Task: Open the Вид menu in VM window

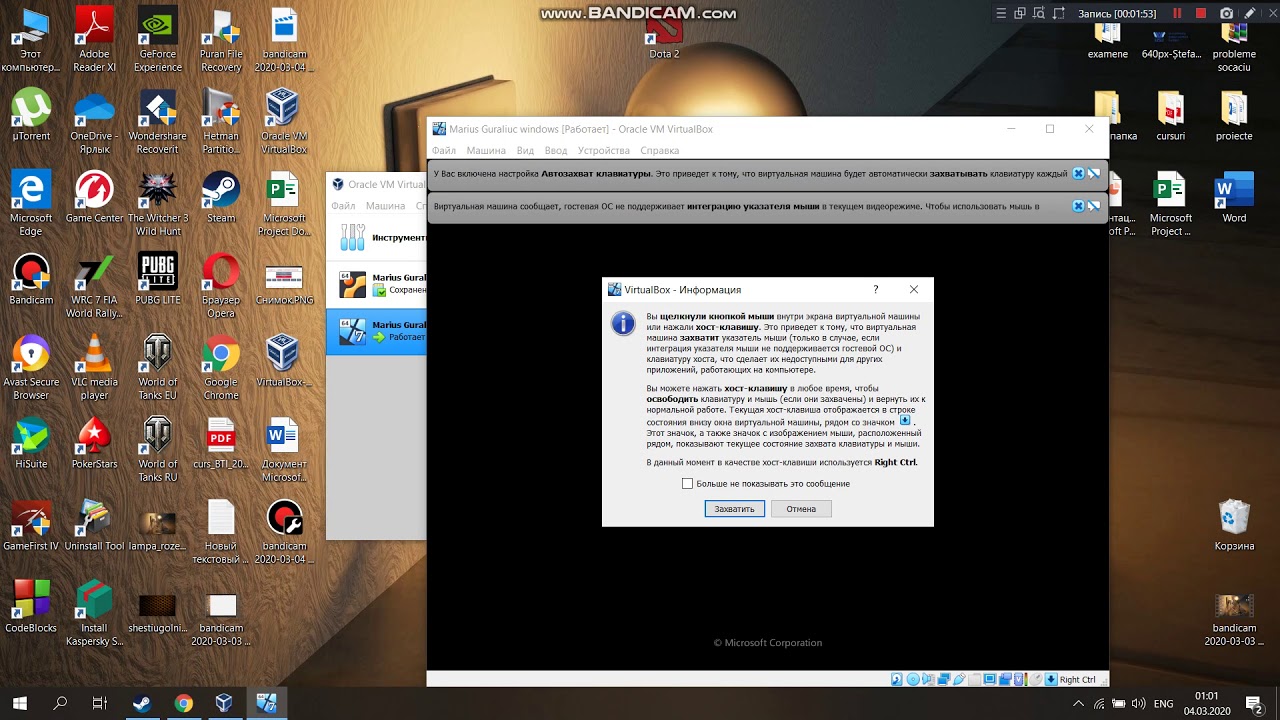Action: (x=525, y=150)
